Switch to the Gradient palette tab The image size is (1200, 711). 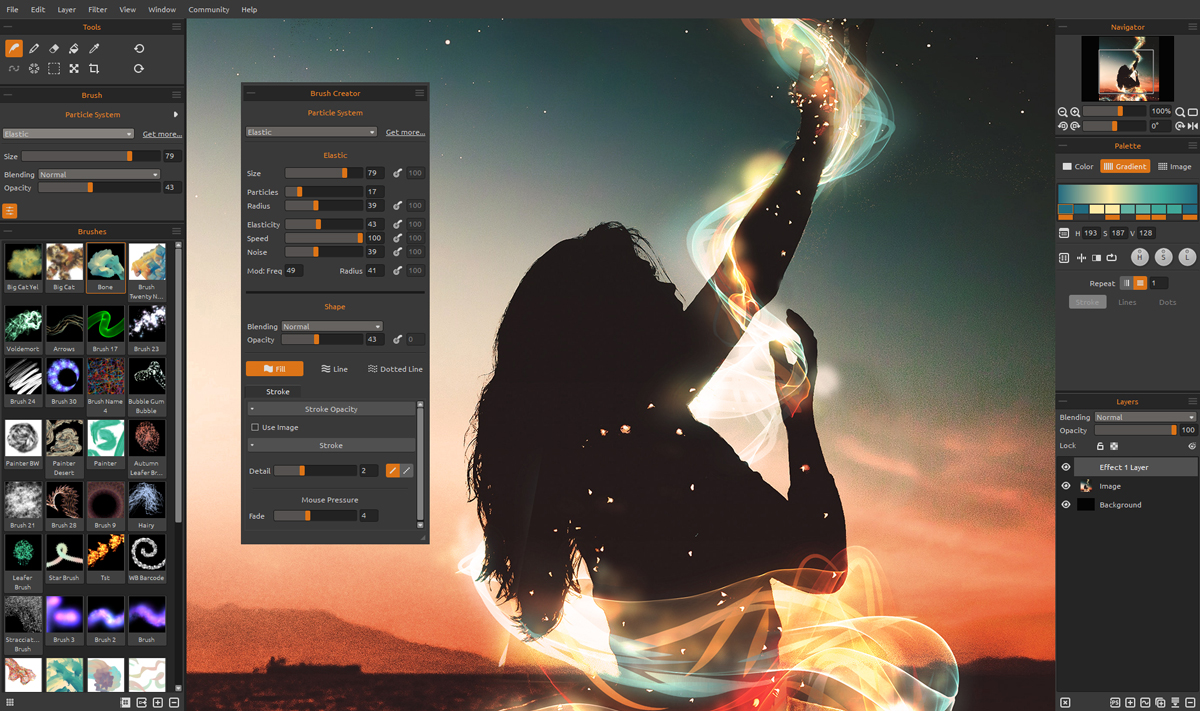[1125, 166]
